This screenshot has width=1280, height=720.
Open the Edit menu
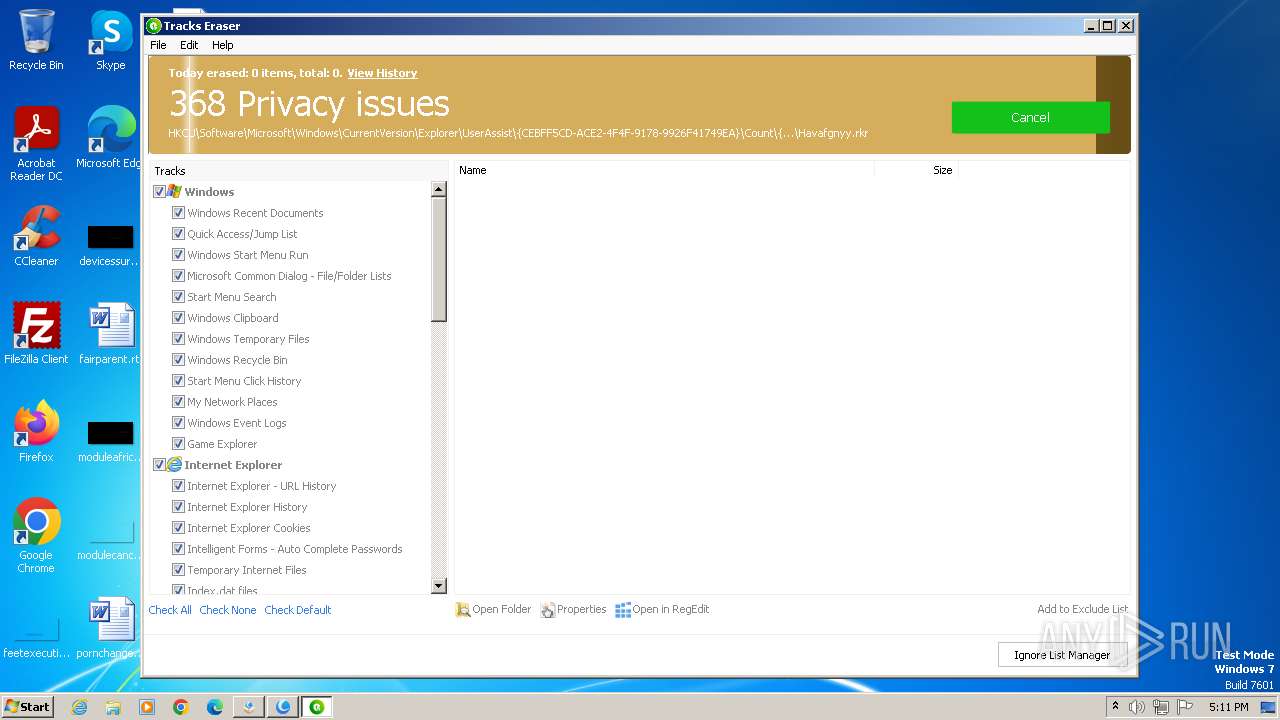(189, 45)
